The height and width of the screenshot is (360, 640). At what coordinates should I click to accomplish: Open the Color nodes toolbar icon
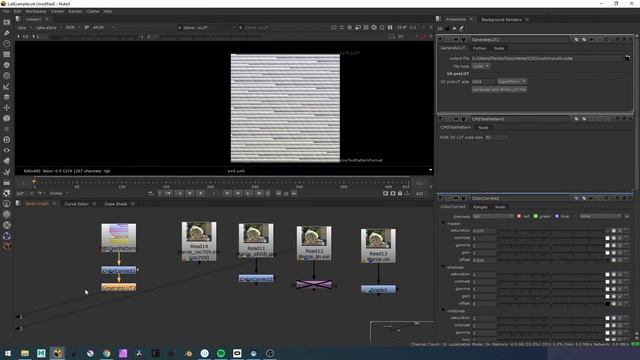tap(7, 65)
